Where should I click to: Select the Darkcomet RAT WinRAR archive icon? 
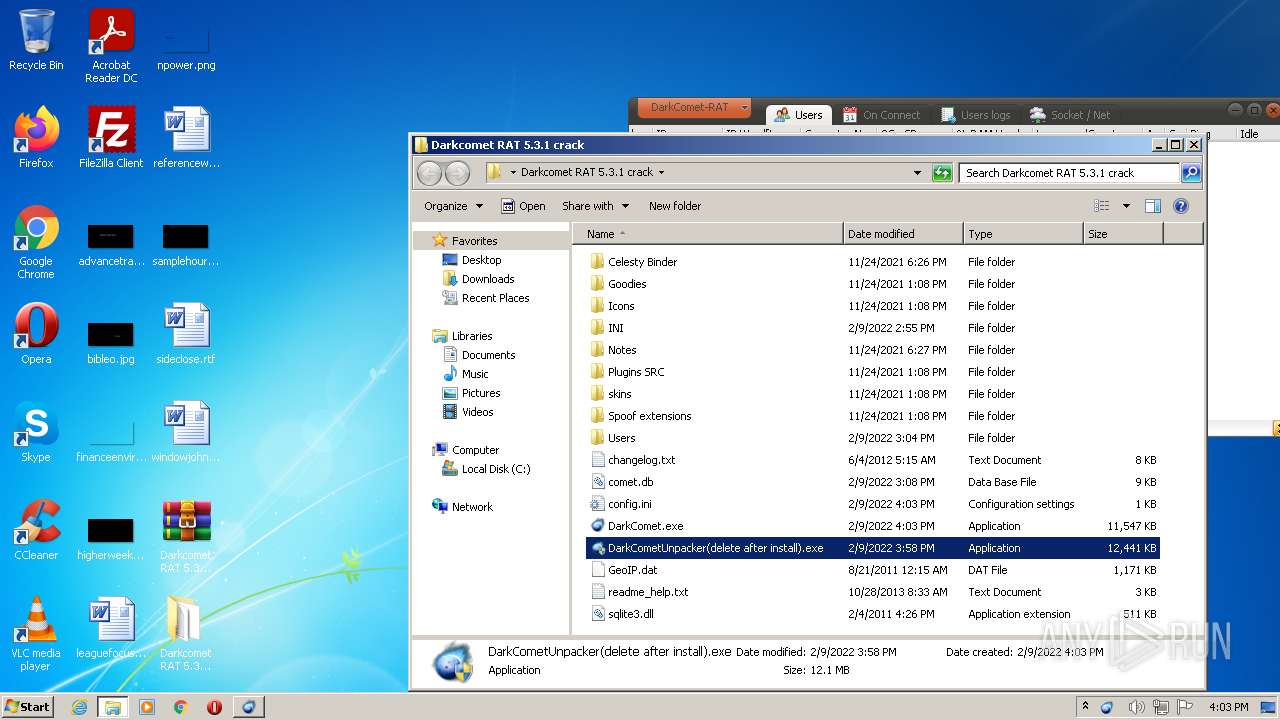click(186, 535)
